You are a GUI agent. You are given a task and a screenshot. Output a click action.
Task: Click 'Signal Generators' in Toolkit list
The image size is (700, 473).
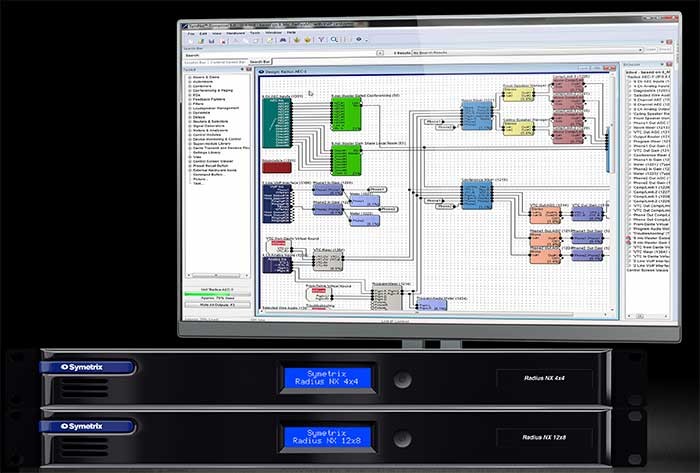209,126
